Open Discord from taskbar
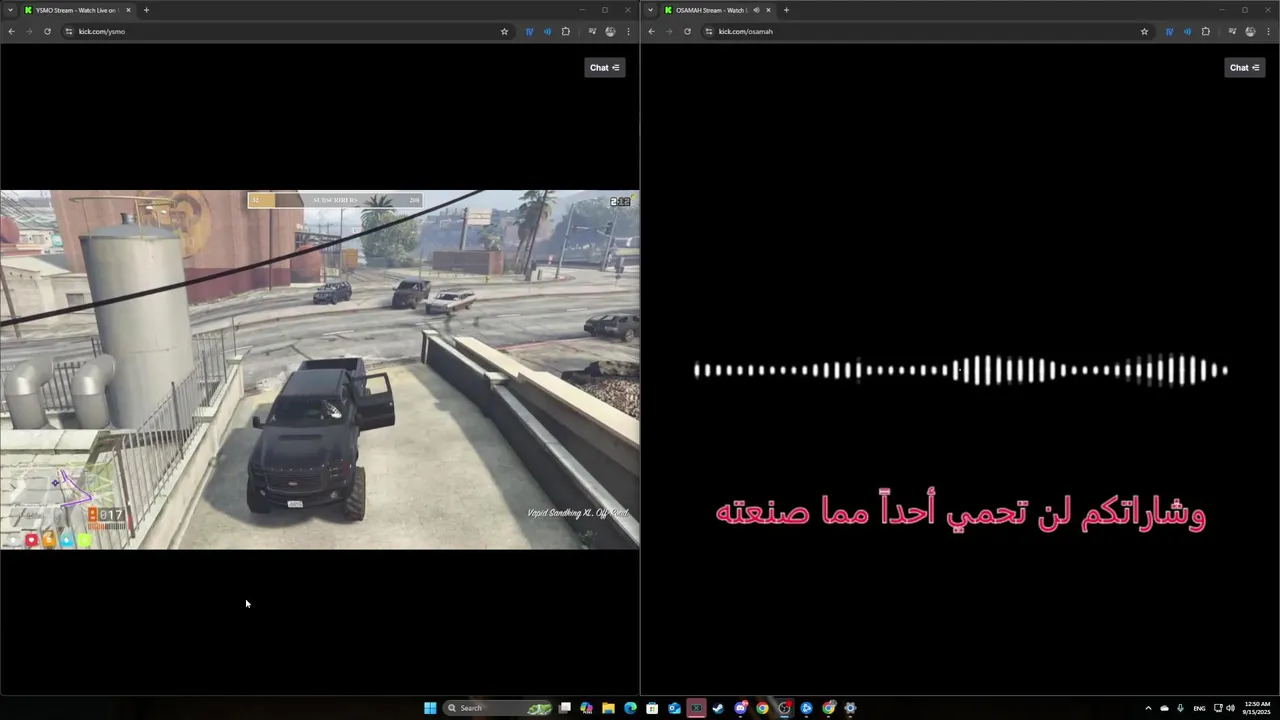The height and width of the screenshot is (720, 1280). pyautogui.click(x=740, y=708)
